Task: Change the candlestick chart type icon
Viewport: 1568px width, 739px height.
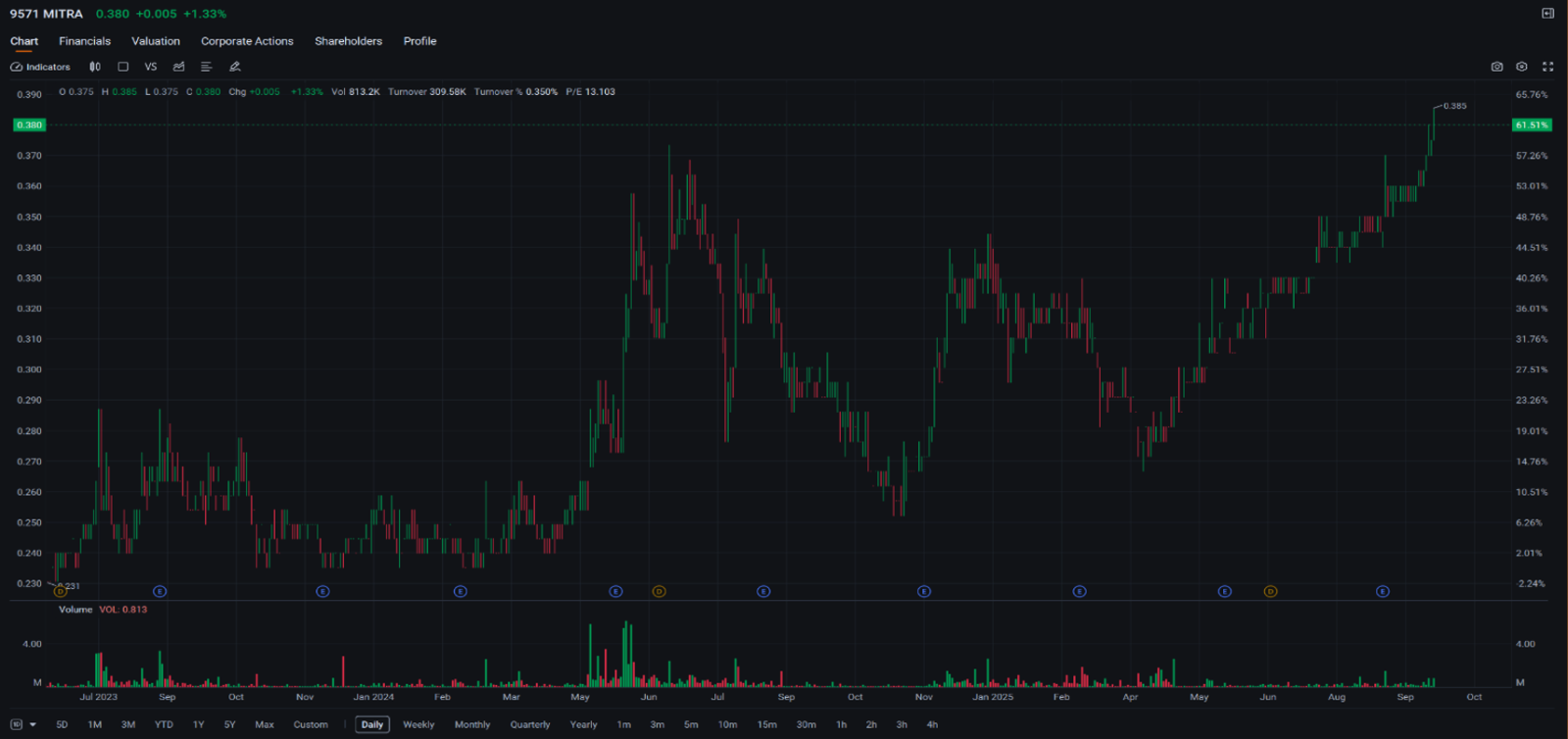Action: tap(95, 67)
